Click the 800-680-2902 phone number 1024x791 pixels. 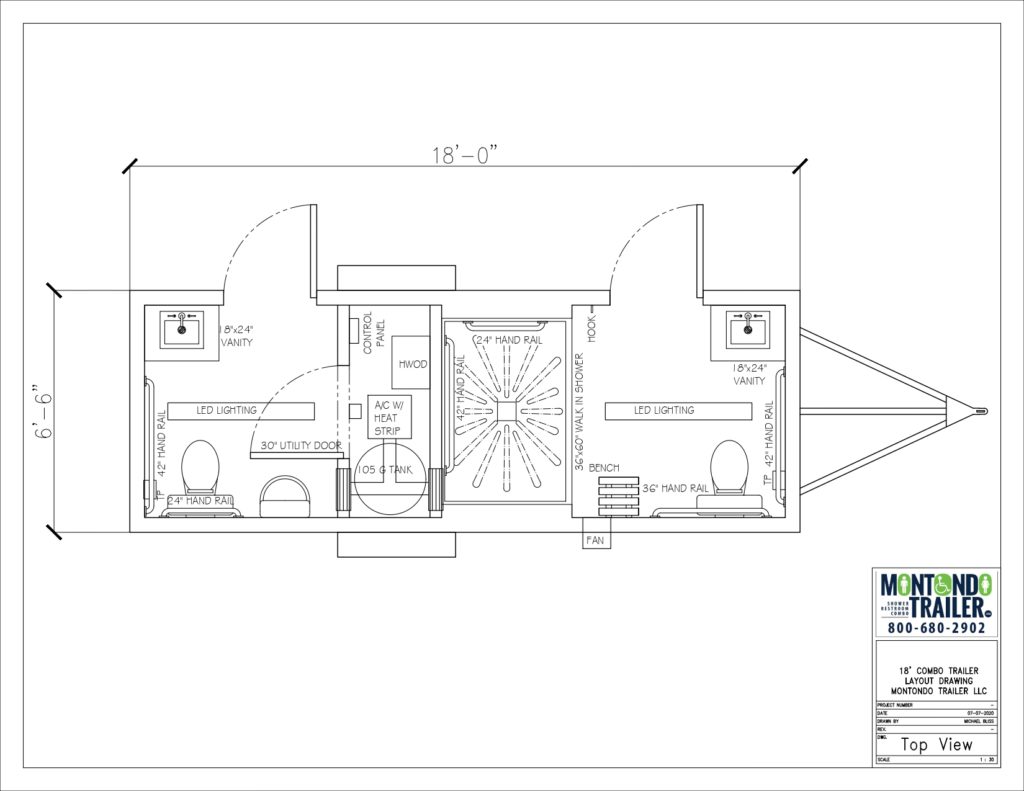pos(936,628)
